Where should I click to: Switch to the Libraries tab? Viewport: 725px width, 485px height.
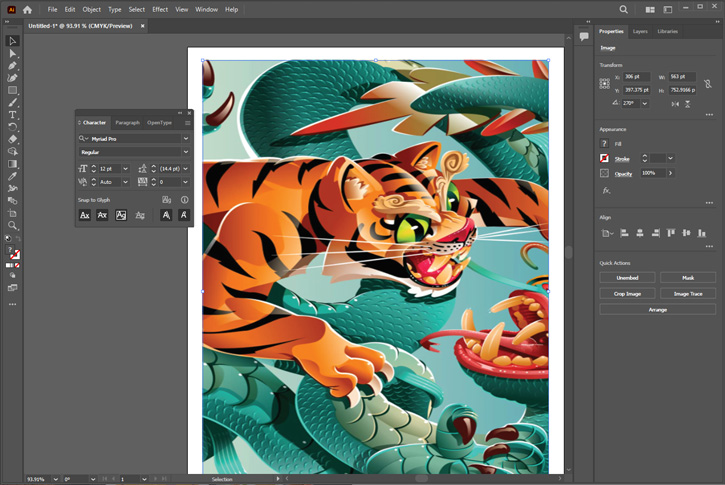coord(667,31)
